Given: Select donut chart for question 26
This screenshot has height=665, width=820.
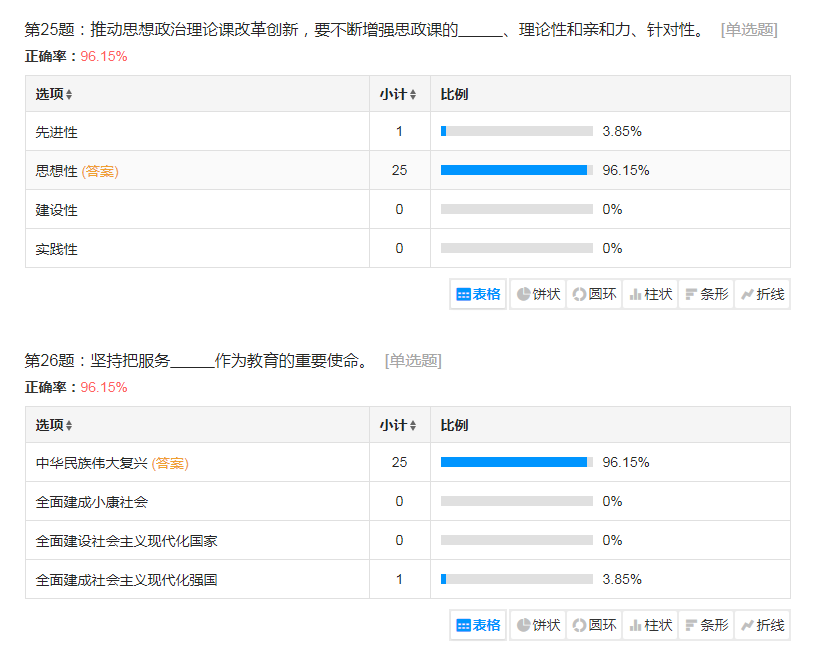Looking at the screenshot, I should (x=593, y=625).
